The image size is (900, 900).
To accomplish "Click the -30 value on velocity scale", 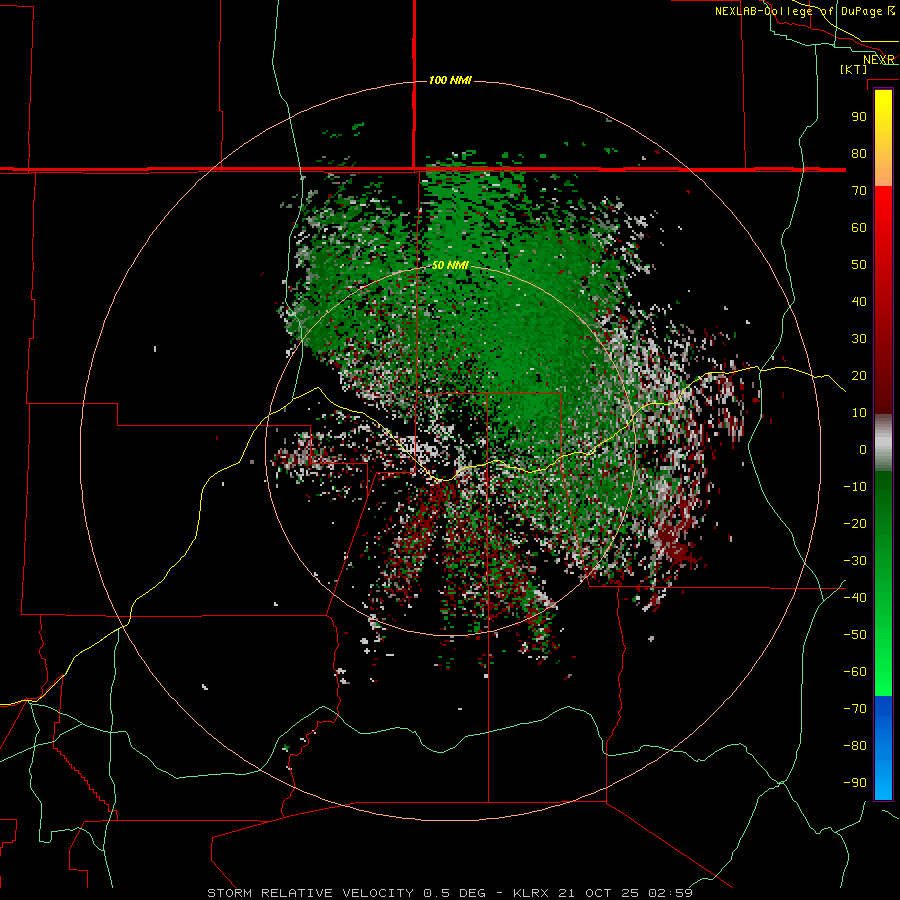I will click(855, 561).
